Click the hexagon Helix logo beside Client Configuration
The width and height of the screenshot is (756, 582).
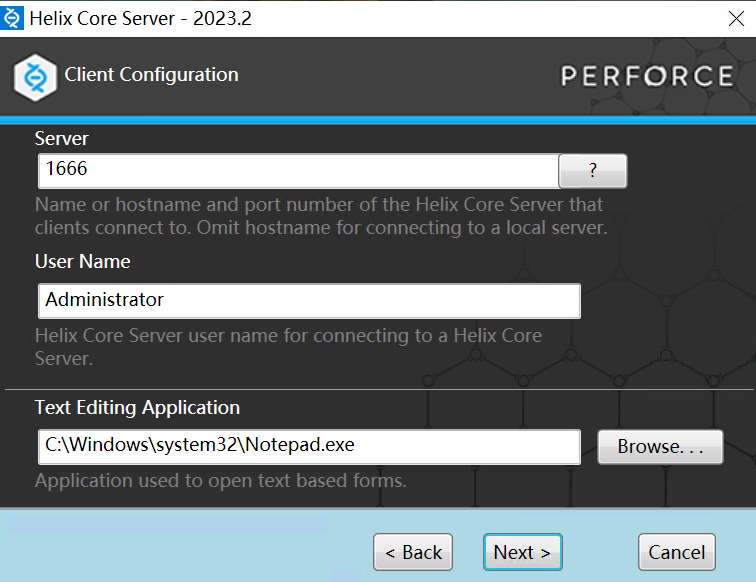click(35, 77)
